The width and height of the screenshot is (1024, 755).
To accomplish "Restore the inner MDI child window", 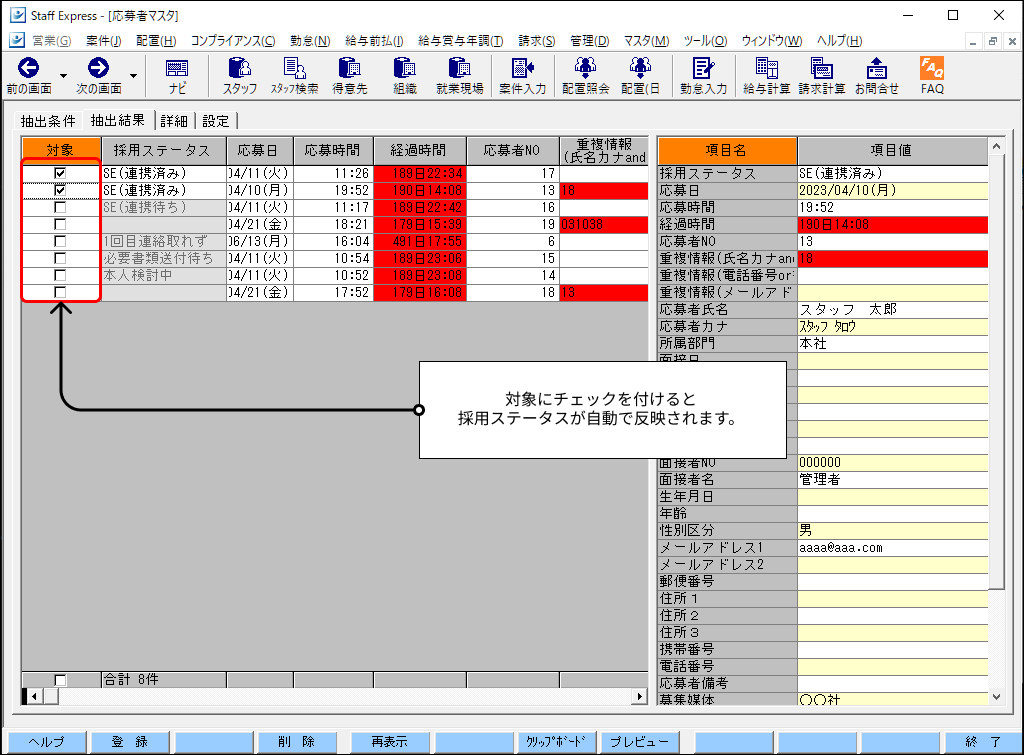I will [x=993, y=41].
